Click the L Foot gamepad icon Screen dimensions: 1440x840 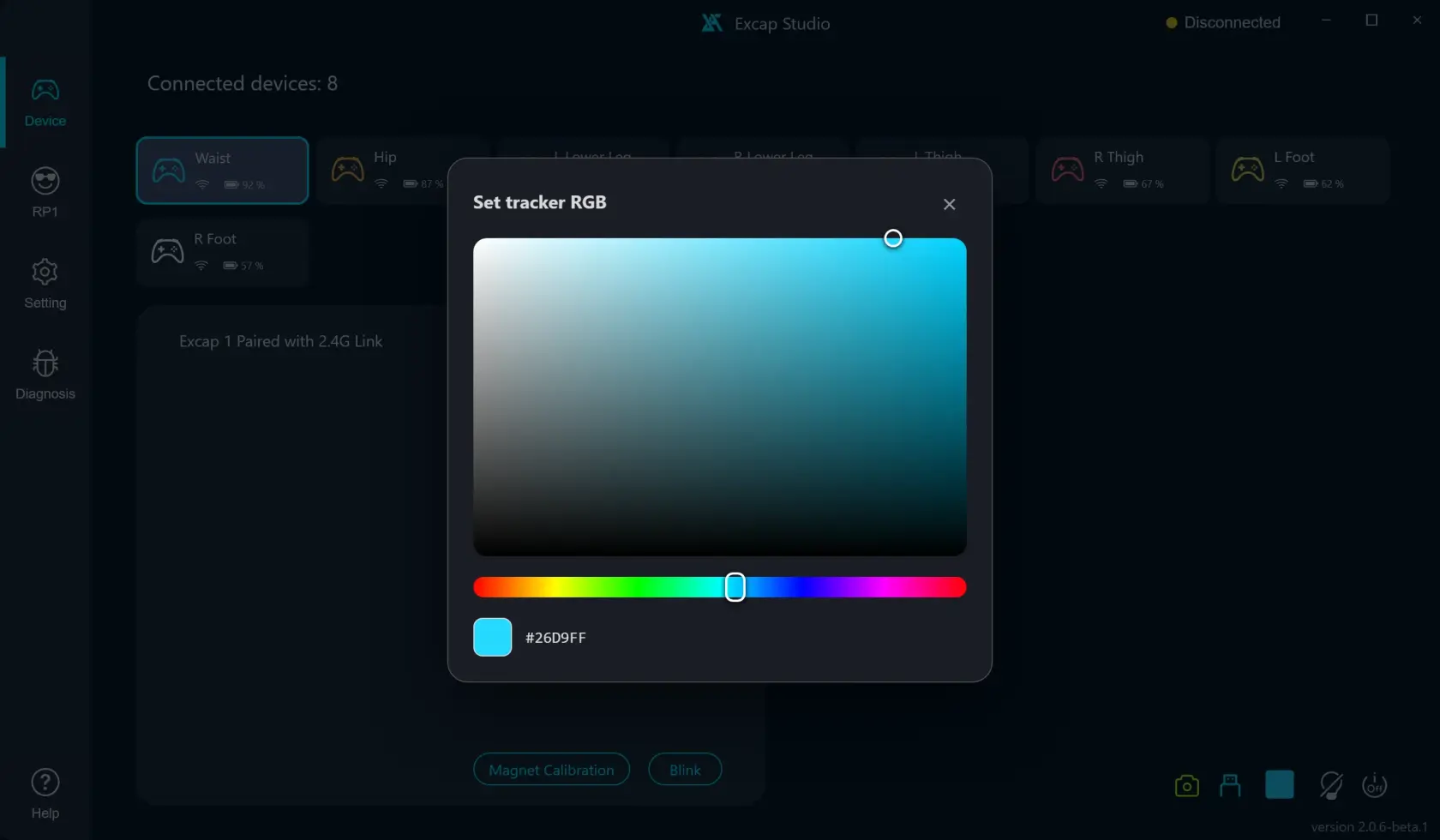[1247, 170]
